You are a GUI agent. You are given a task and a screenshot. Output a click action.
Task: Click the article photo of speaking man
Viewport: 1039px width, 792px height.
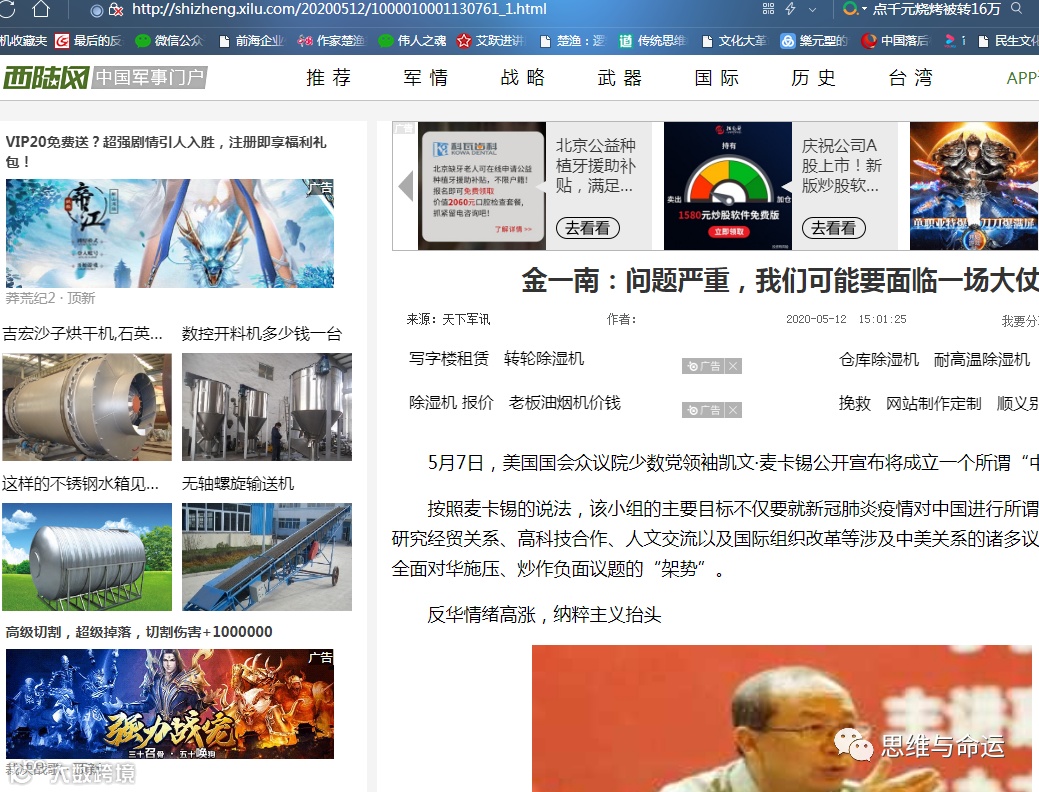782,718
